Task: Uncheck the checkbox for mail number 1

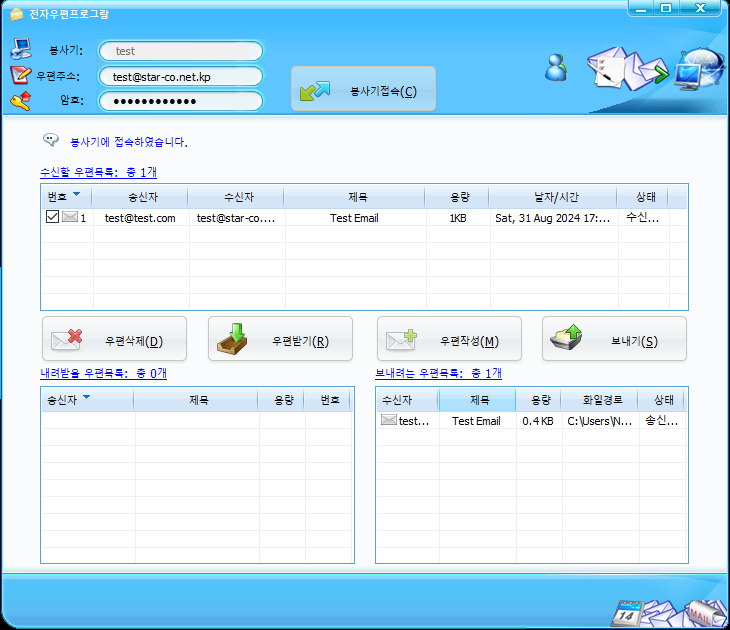Action: pos(52,218)
